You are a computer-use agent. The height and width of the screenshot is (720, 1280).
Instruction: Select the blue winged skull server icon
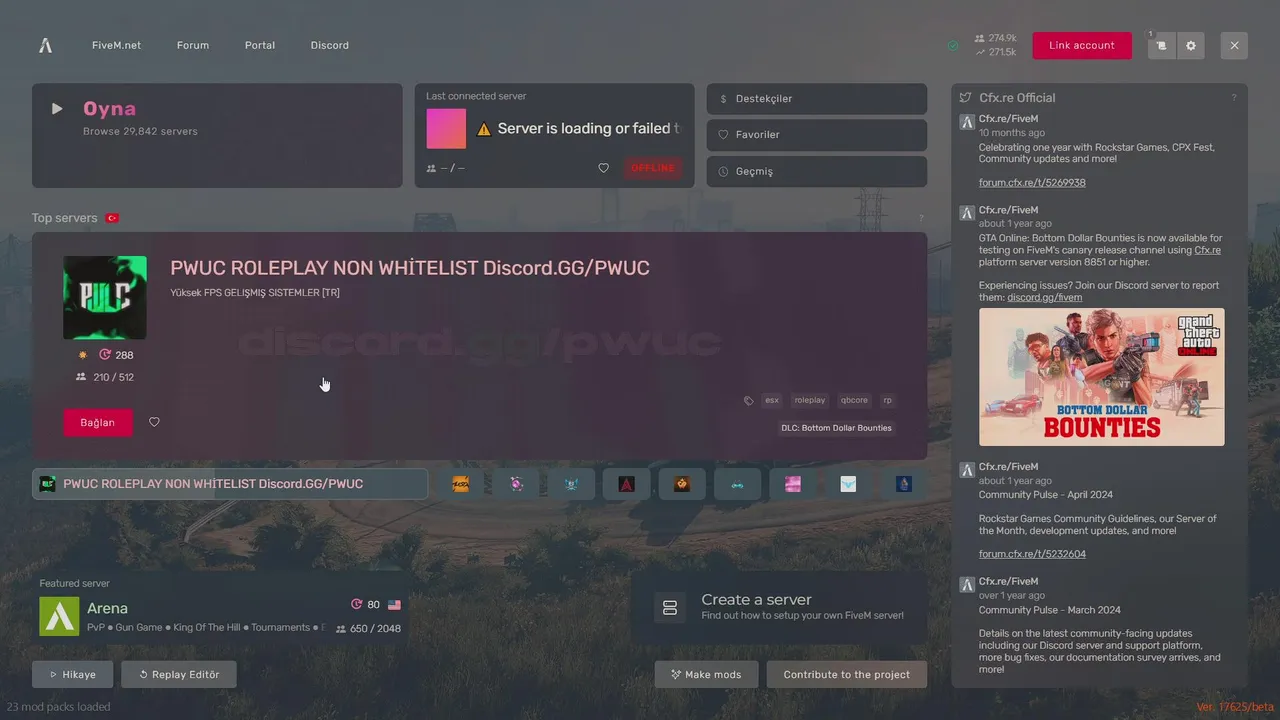click(572, 484)
